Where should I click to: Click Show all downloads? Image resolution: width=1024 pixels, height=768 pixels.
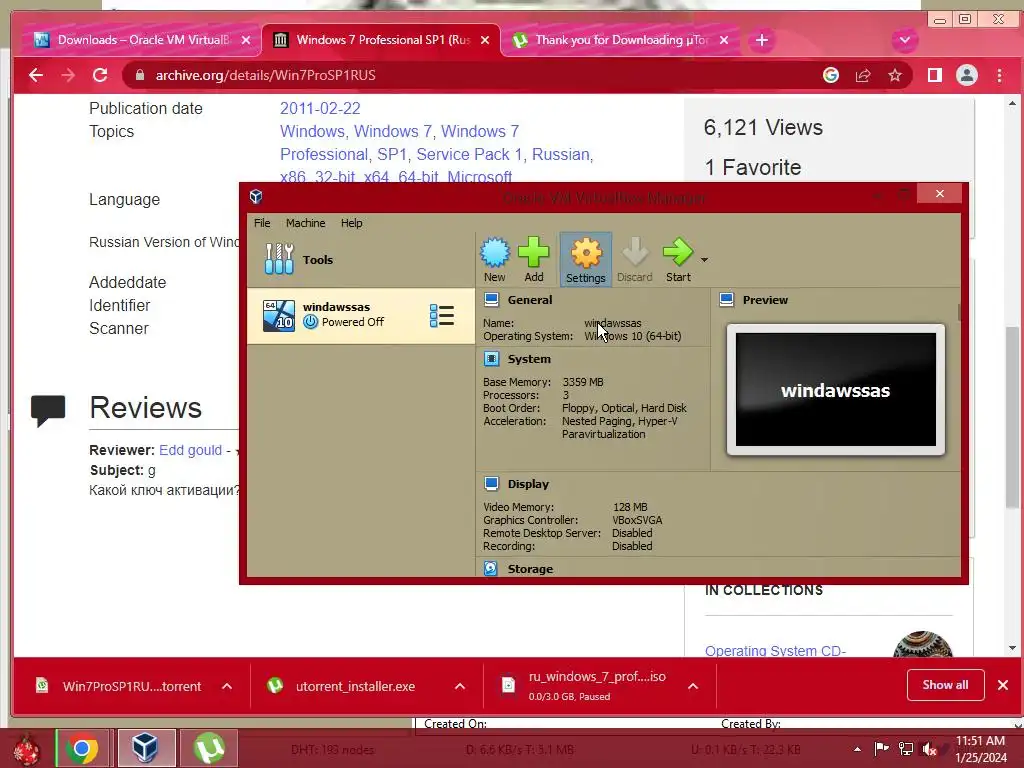pyautogui.click(x=945, y=684)
